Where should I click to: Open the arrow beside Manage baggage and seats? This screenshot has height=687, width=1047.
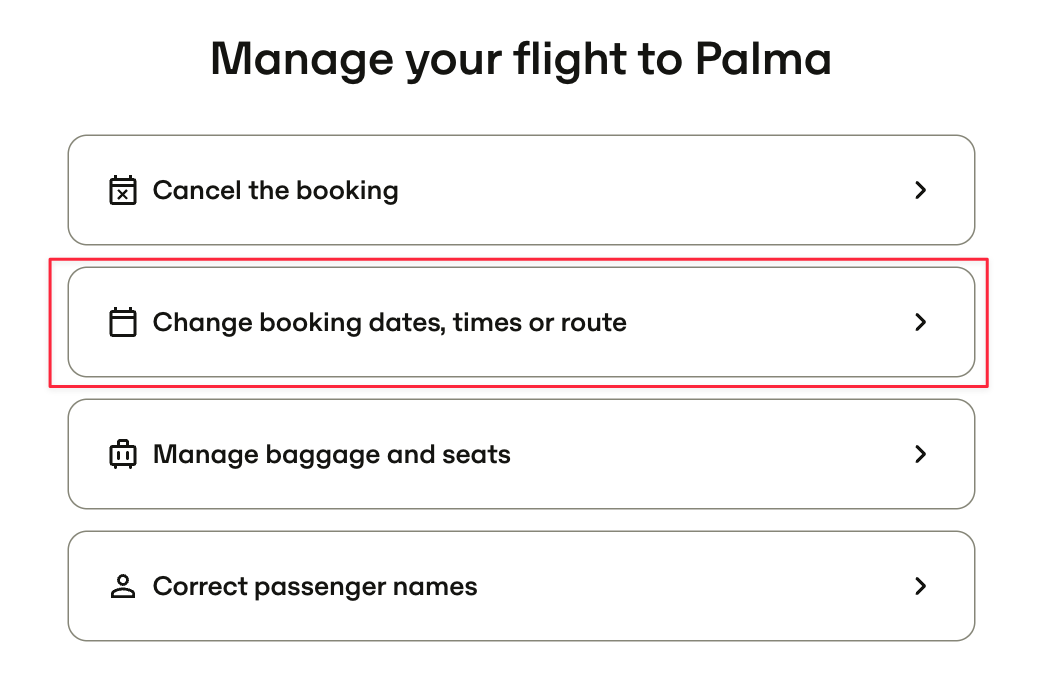[921, 455]
